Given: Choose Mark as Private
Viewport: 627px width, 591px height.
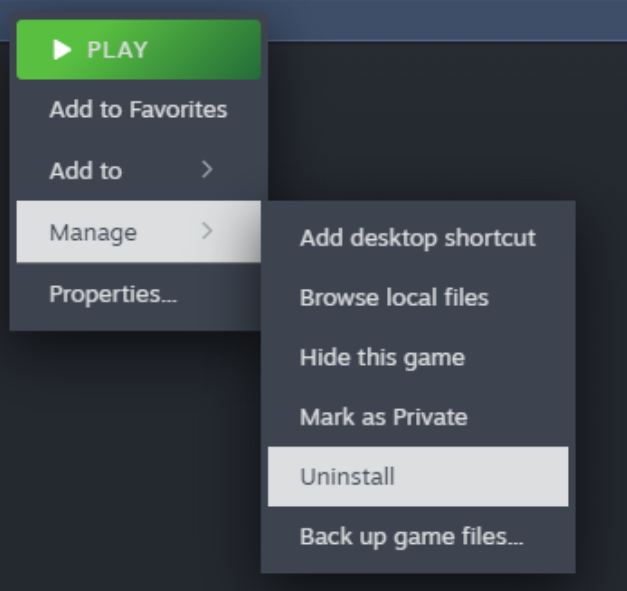Looking at the screenshot, I should tap(383, 417).
